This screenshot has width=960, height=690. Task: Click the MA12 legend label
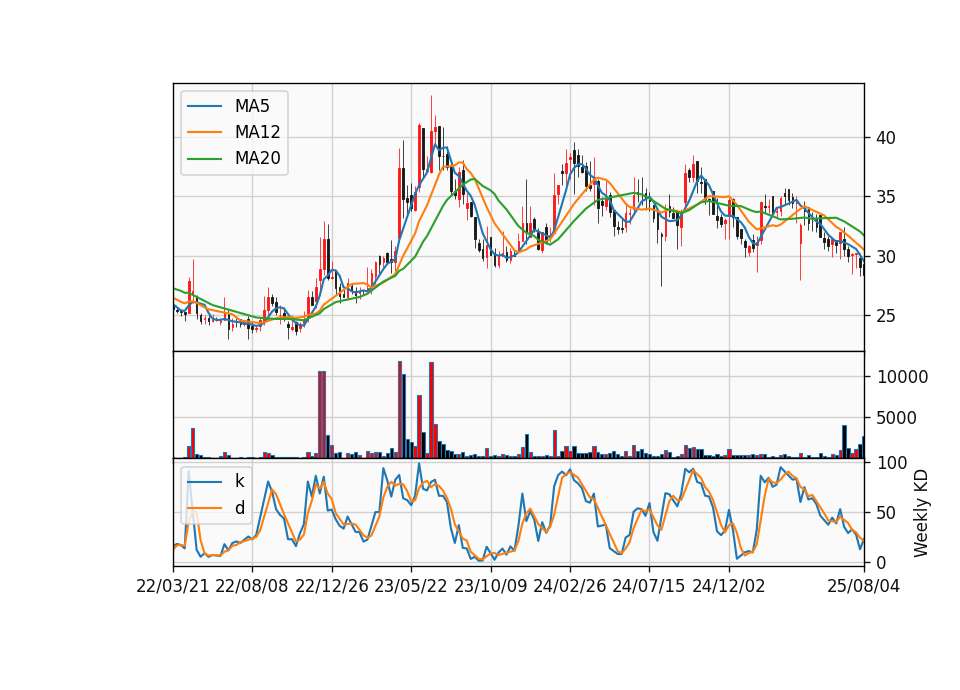(x=257, y=132)
